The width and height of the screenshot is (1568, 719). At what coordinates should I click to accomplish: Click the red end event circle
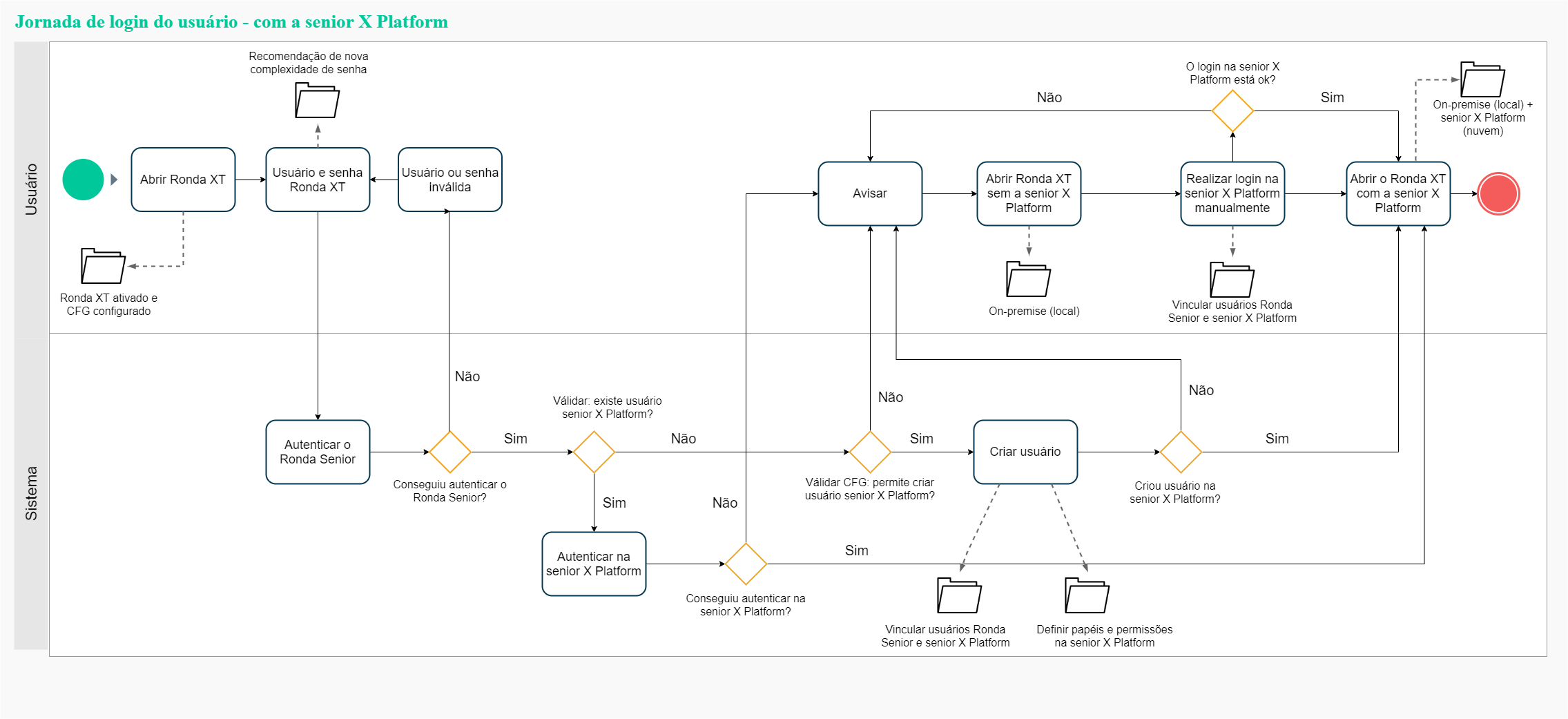coord(1498,194)
